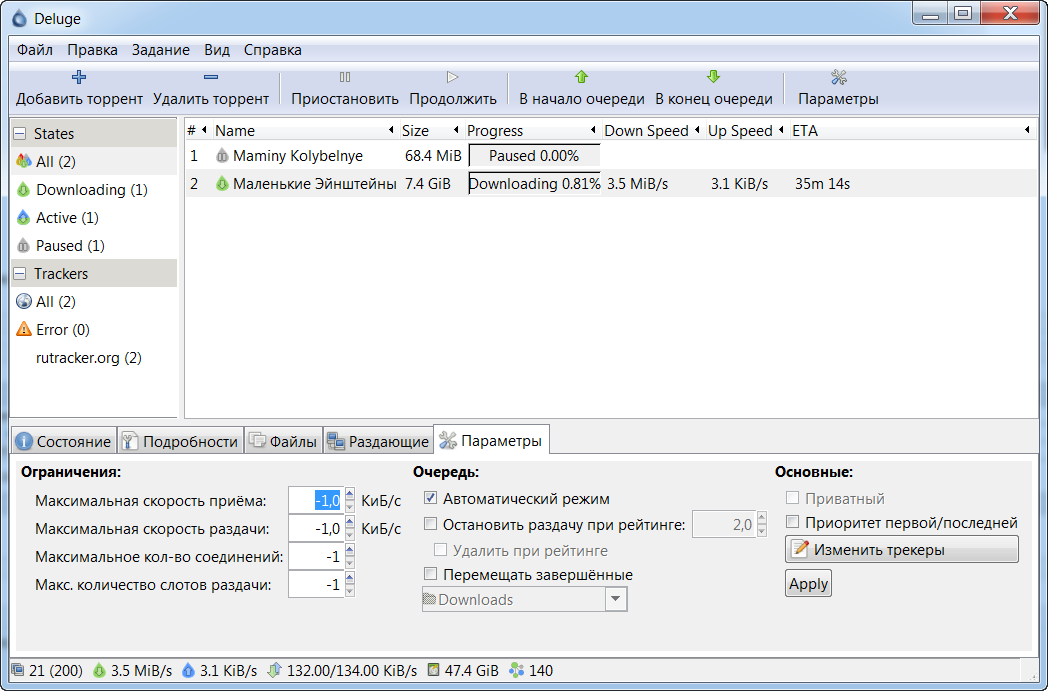Sort torrents by Progress column
This screenshot has height=691, width=1048.
click(x=533, y=130)
